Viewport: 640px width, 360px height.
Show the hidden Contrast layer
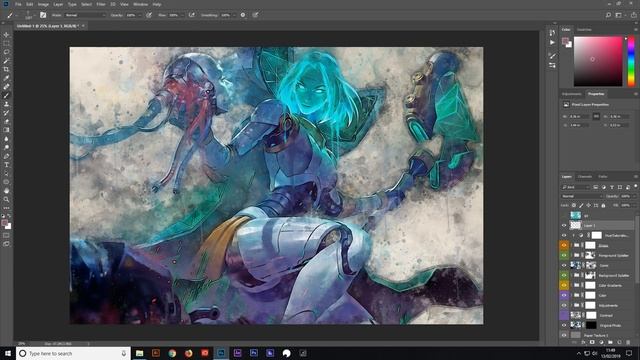click(x=564, y=315)
